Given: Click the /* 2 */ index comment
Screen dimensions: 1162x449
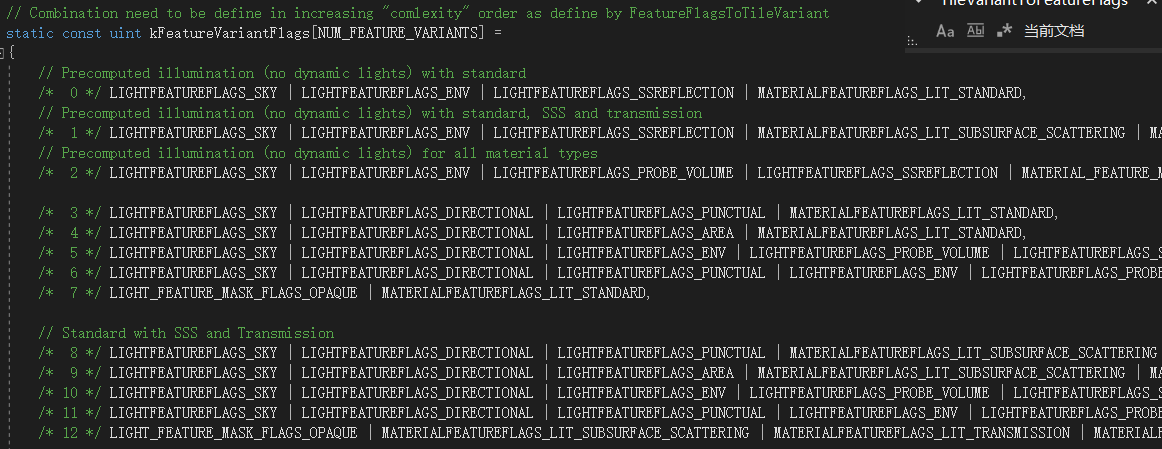Looking at the screenshot, I should click(x=71, y=173).
